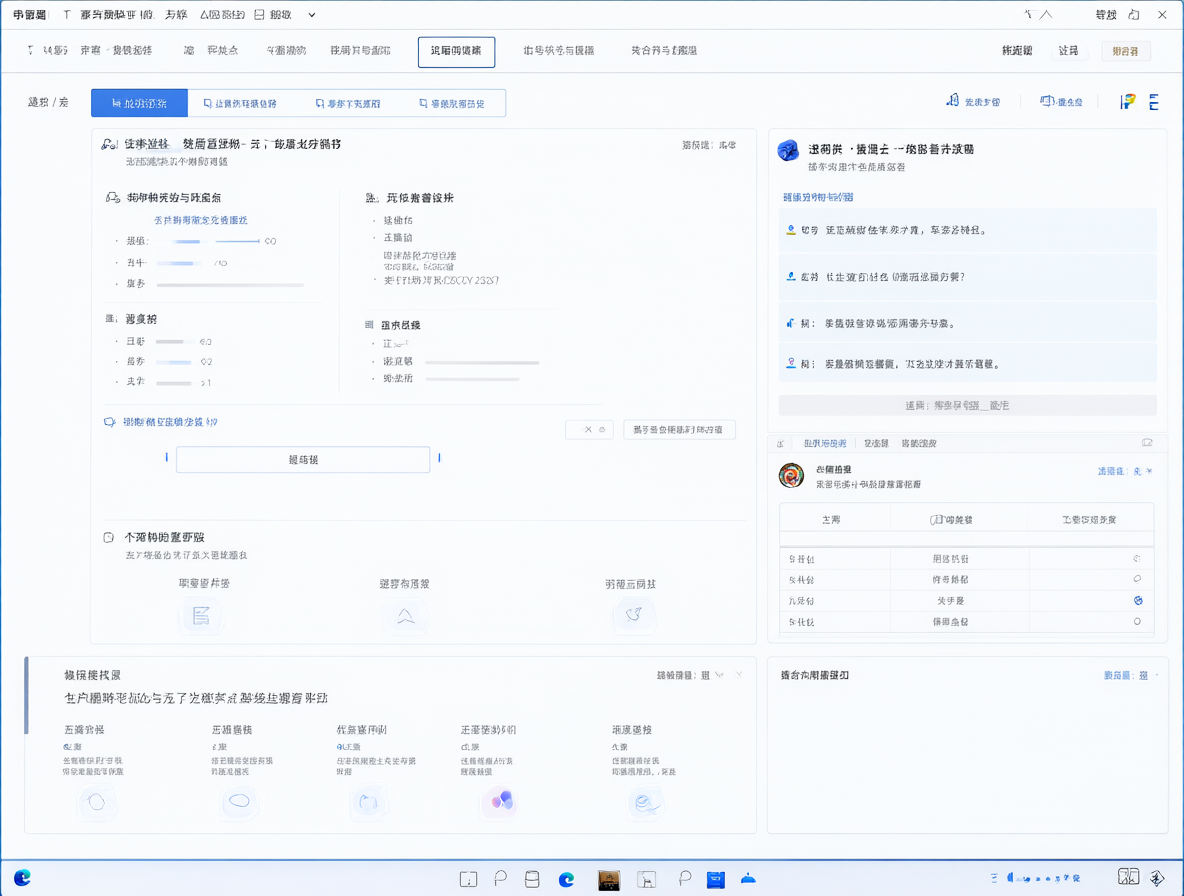Click the wide input field below the speech-bubble link
Screen dimensions: 1184x896
coord(303,460)
